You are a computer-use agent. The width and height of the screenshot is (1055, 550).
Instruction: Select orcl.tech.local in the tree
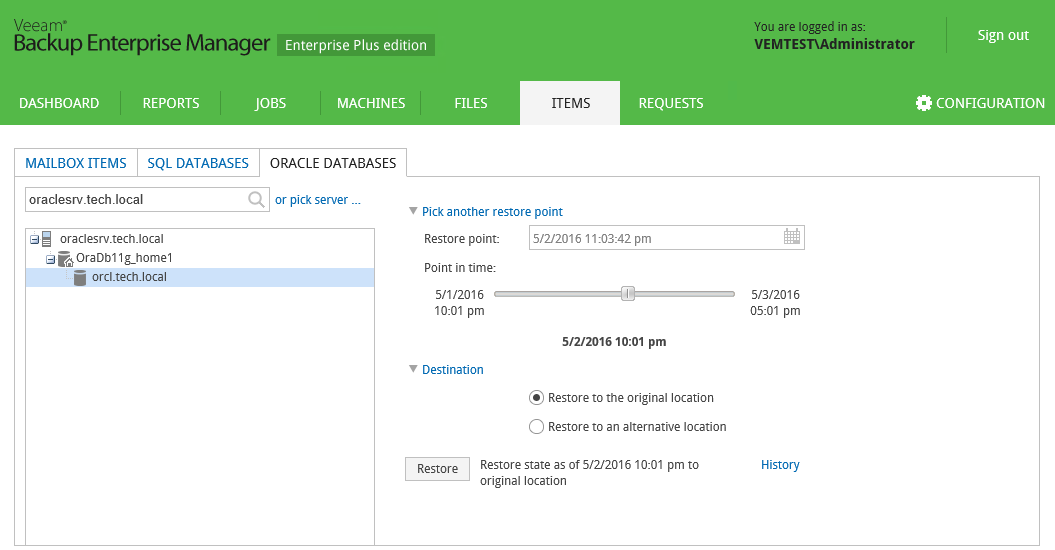(x=200, y=277)
